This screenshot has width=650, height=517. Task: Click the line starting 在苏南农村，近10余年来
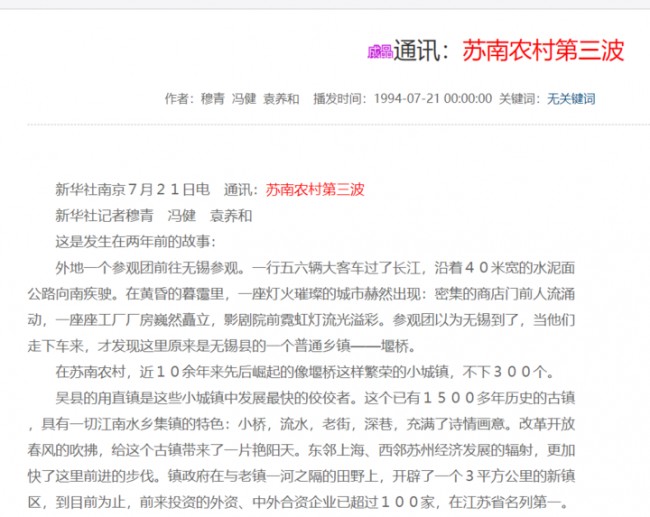point(305,371)
